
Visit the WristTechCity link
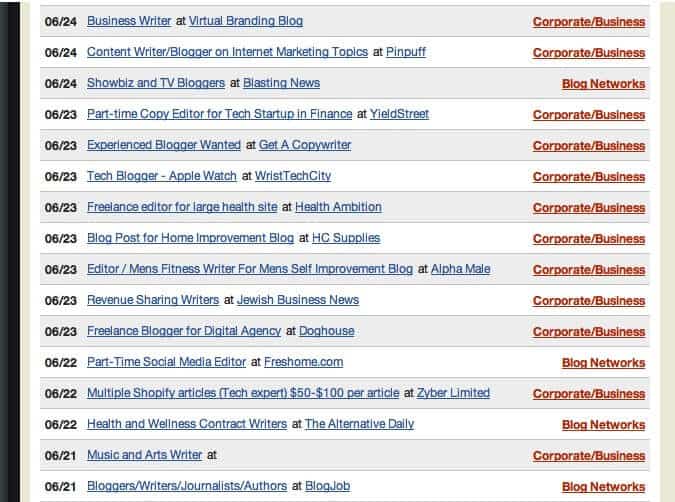(x=293, y=176)
